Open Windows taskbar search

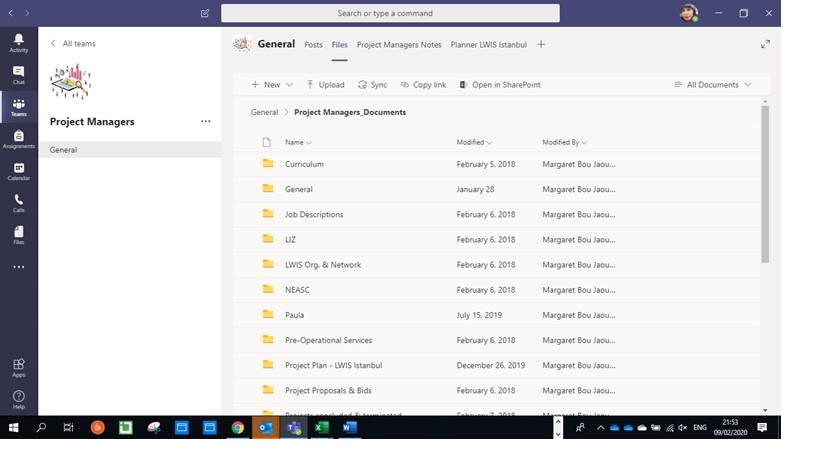pyautogui.click(x=41, y=428)
